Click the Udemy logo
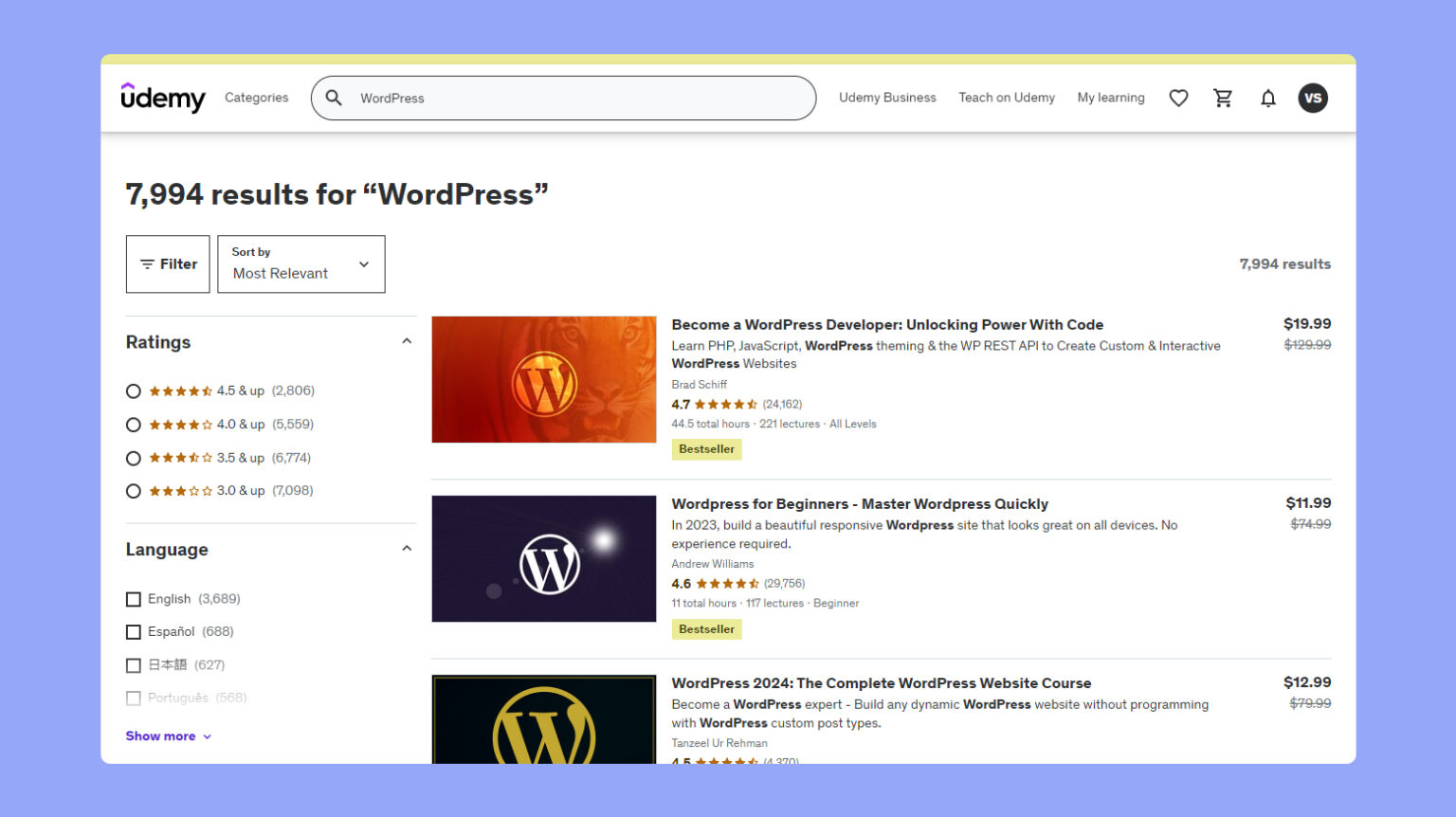The width and height of the screenshot is (1456, 817). point(163,98)
